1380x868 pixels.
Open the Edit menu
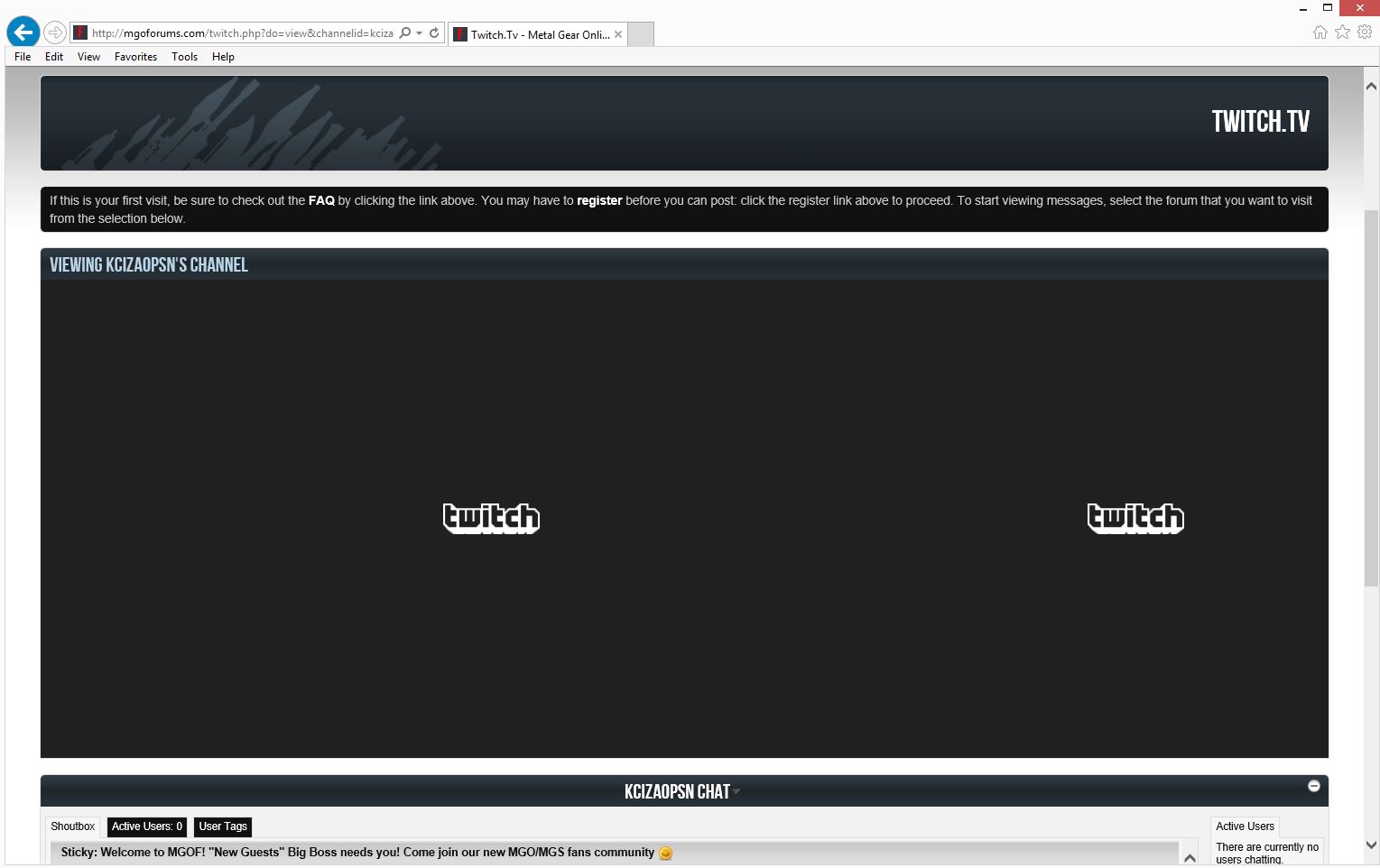pos(54,56)
